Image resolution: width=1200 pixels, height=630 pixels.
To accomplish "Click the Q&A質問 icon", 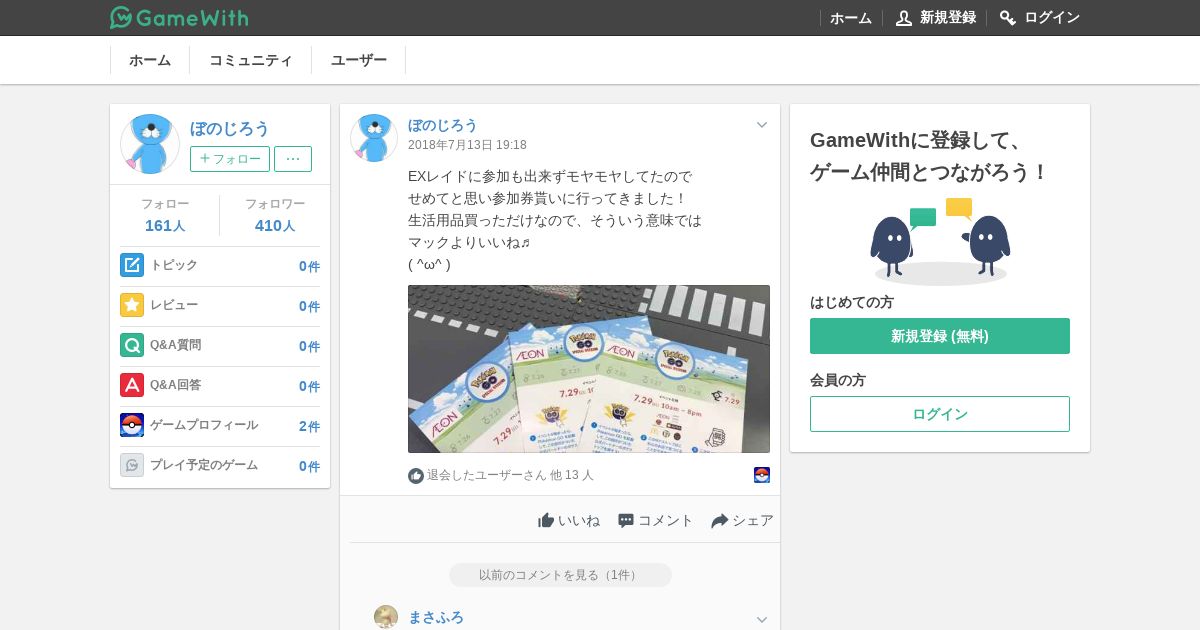I will [132, 345].
